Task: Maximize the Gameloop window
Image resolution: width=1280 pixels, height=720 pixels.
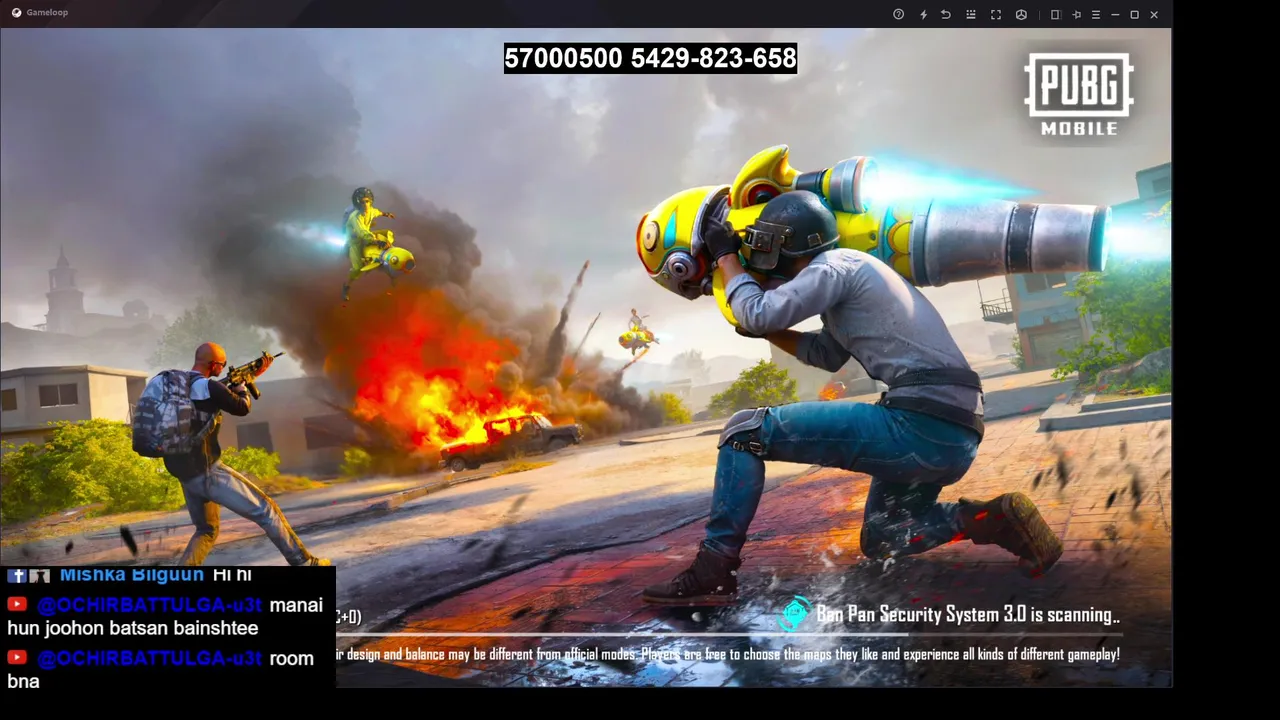Action: (1134, 14)
